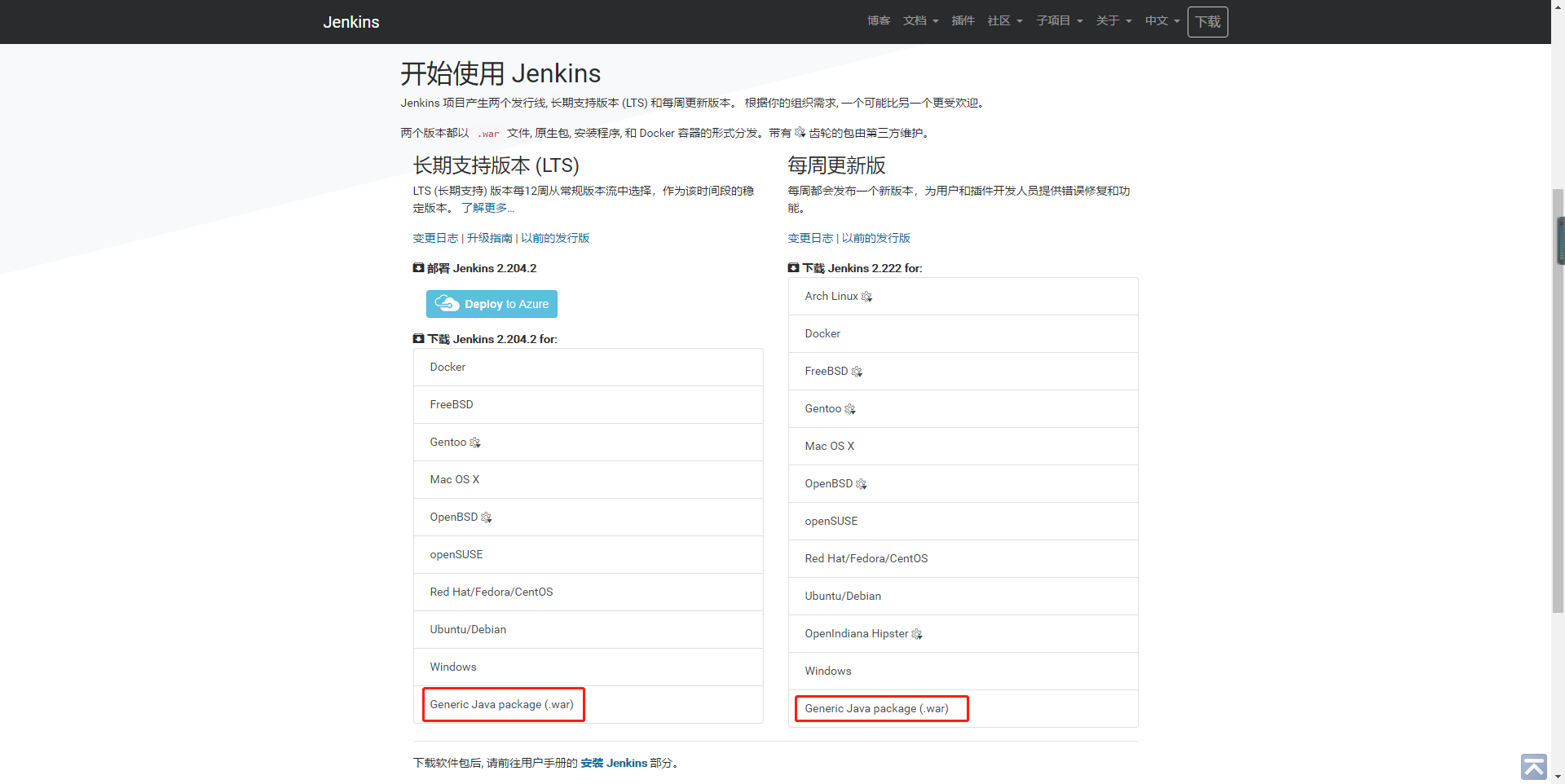The height and width of the screenshot is (784, 1565).
Task: Select Windows in the LTS download list
Action: click(588, 667)
